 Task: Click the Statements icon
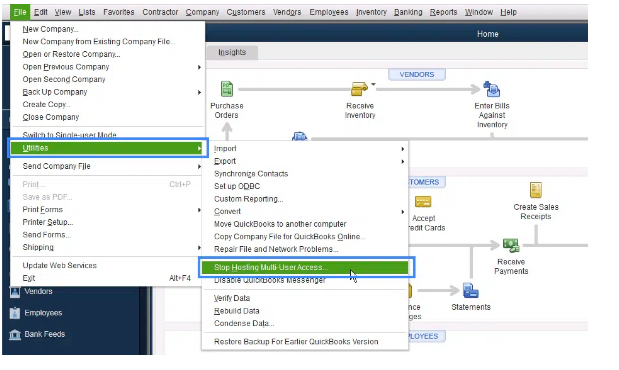coord(470,291)
